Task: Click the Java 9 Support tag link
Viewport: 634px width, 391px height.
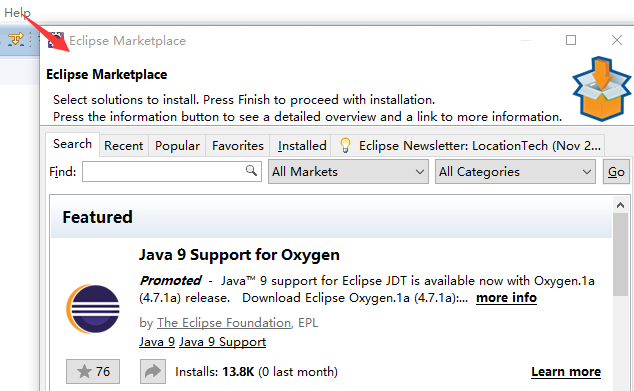Action: point(222,342)
